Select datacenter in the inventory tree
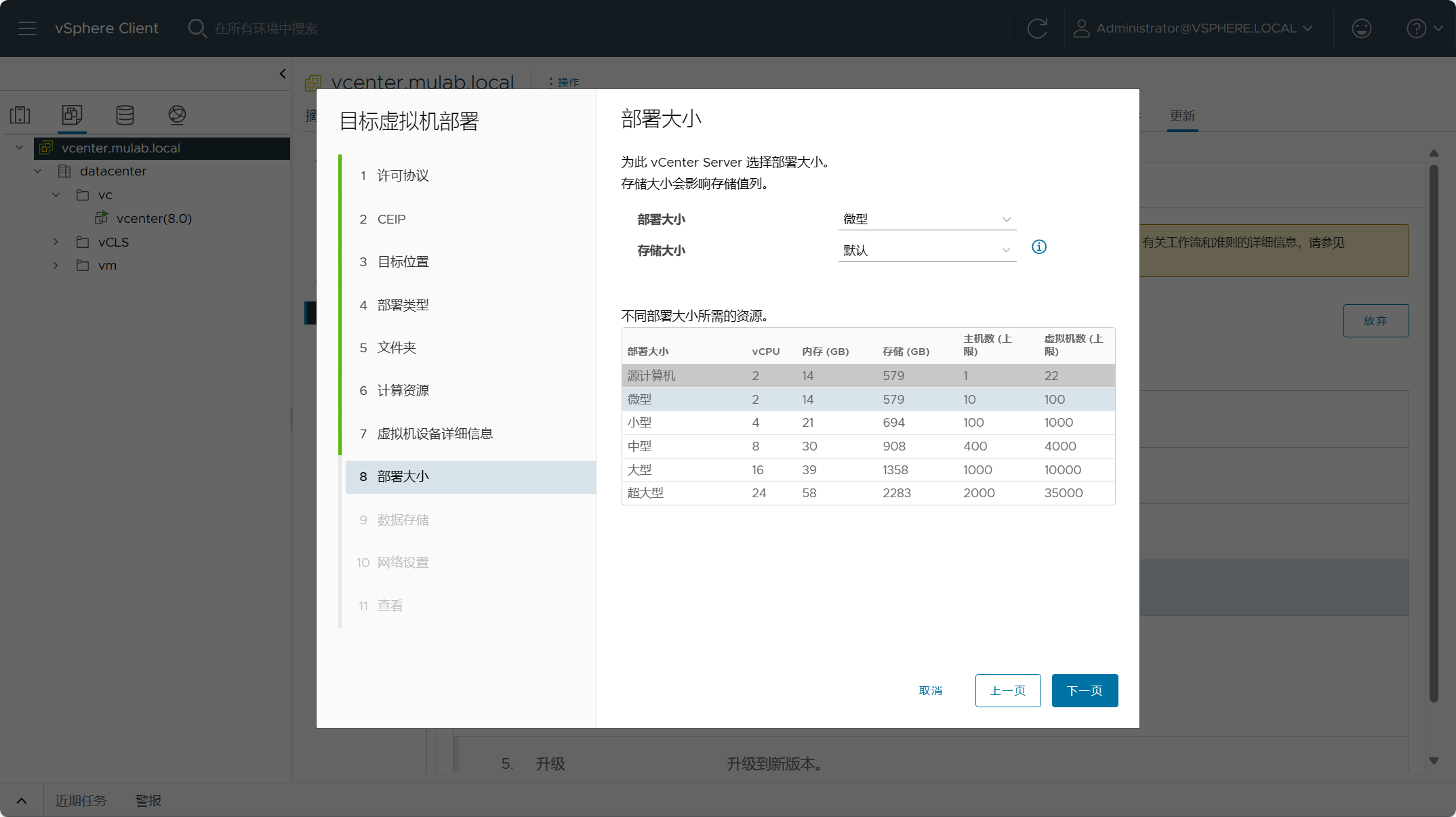The width and height of the screenshot is (1456, 817). (x=113, y=171)
